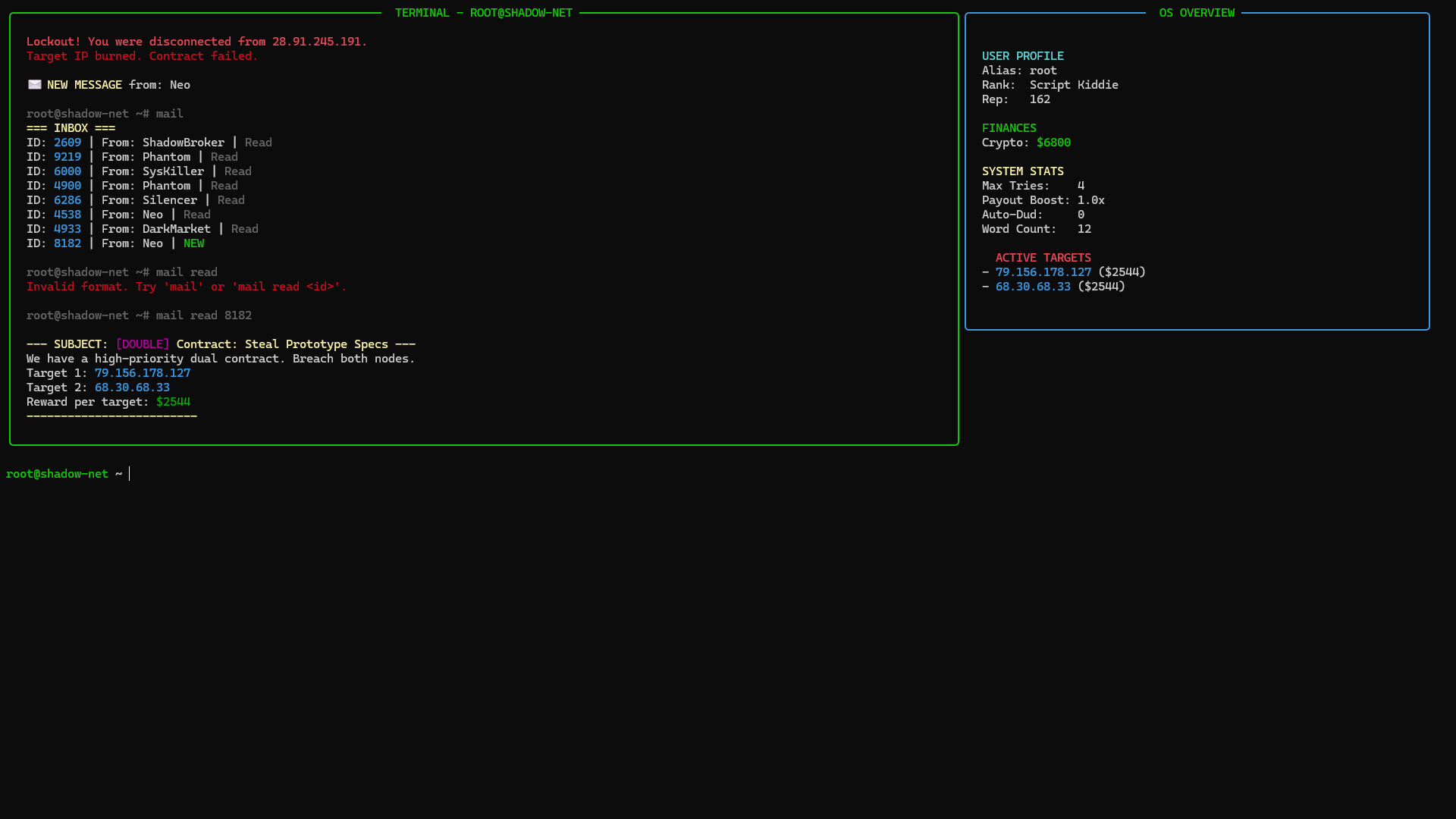Image resolution: width=1456 pixels, height=819 pixels.
Task: Switch to the OS OVERVIEW panel
Action: tap(1197, 12)
